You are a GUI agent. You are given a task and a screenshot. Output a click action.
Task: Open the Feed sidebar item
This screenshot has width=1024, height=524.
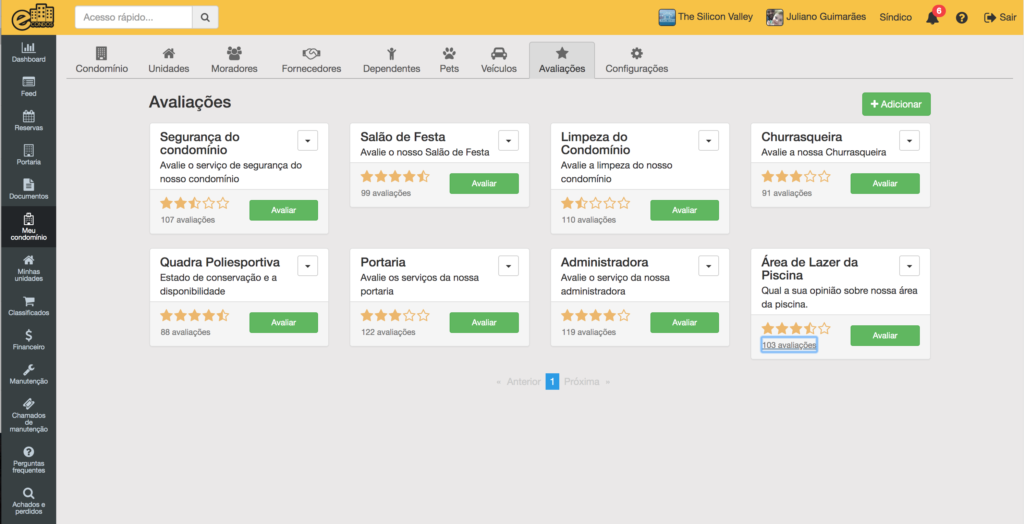(28, 86)
